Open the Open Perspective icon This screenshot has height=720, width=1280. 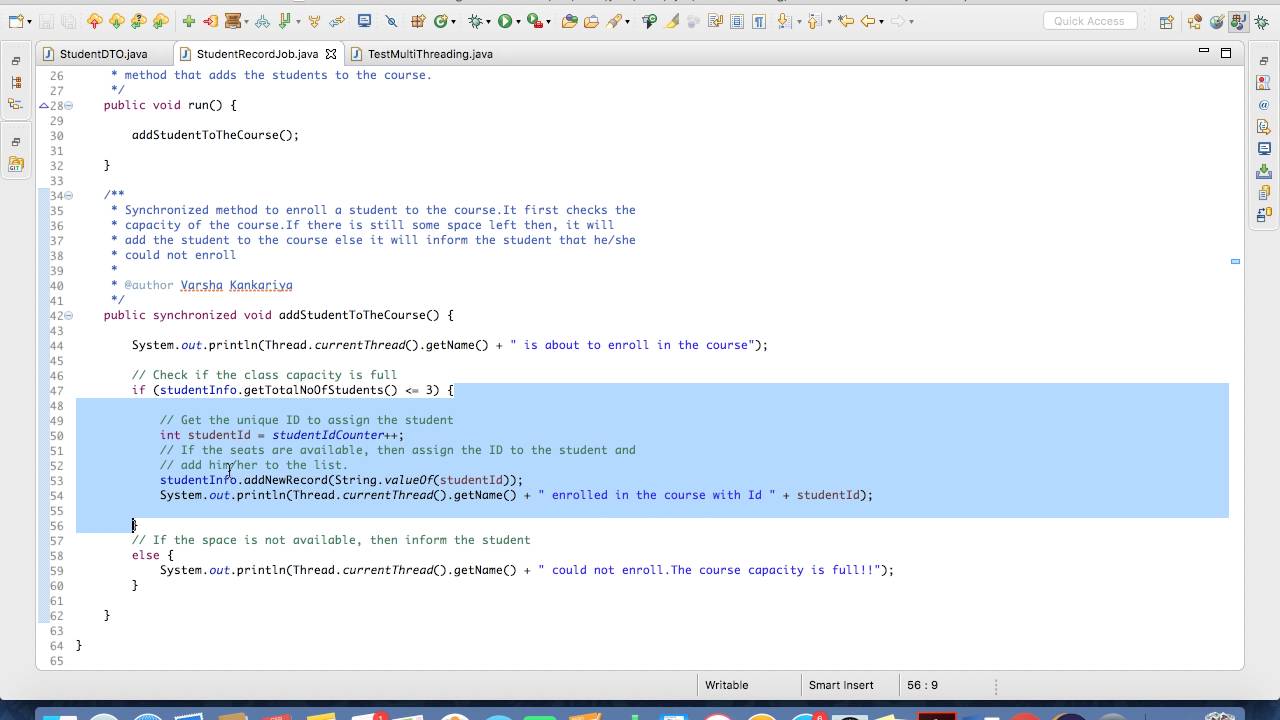click(1166, 21)
